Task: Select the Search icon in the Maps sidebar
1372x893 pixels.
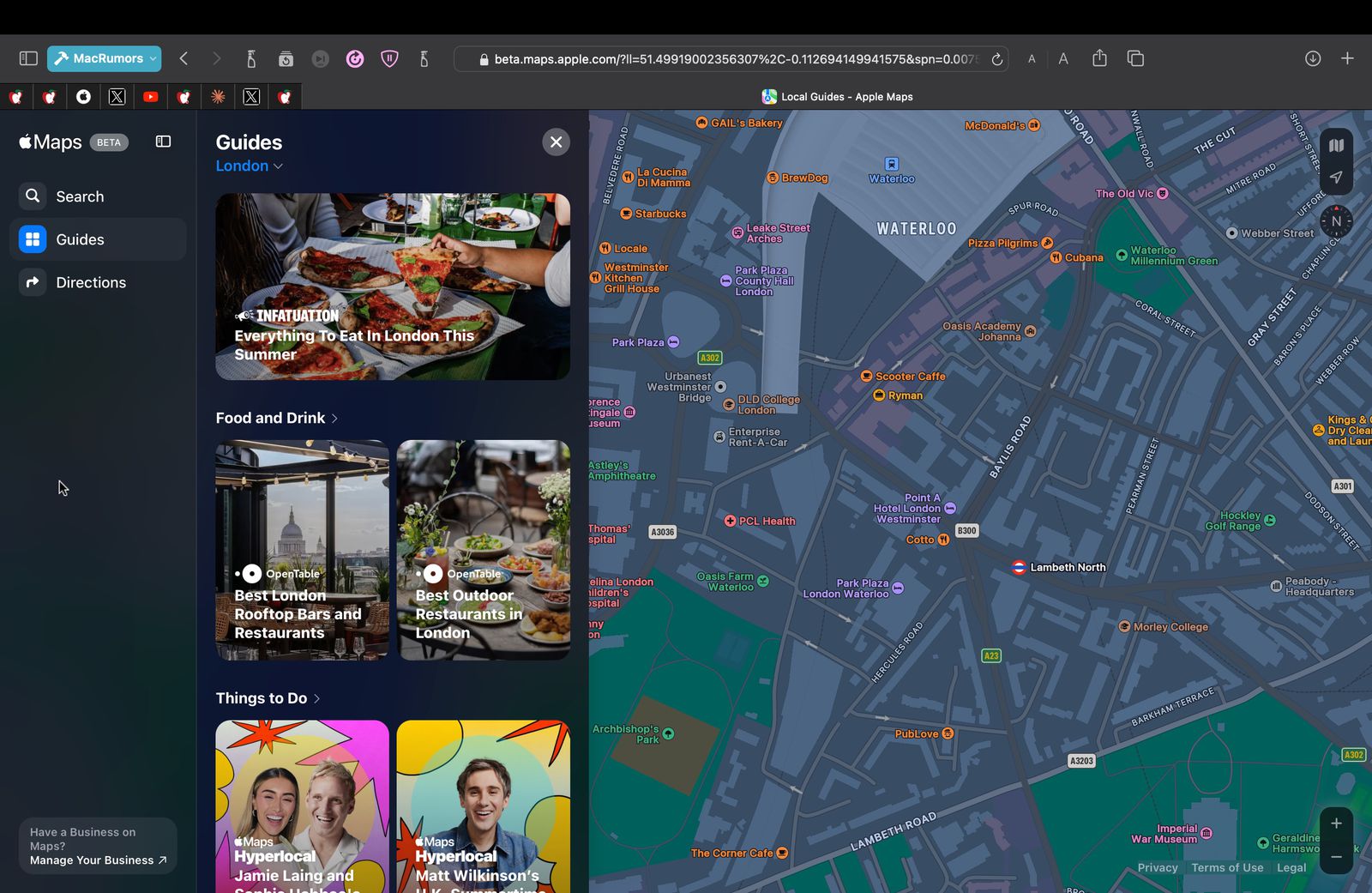Action: click(33, 196)
